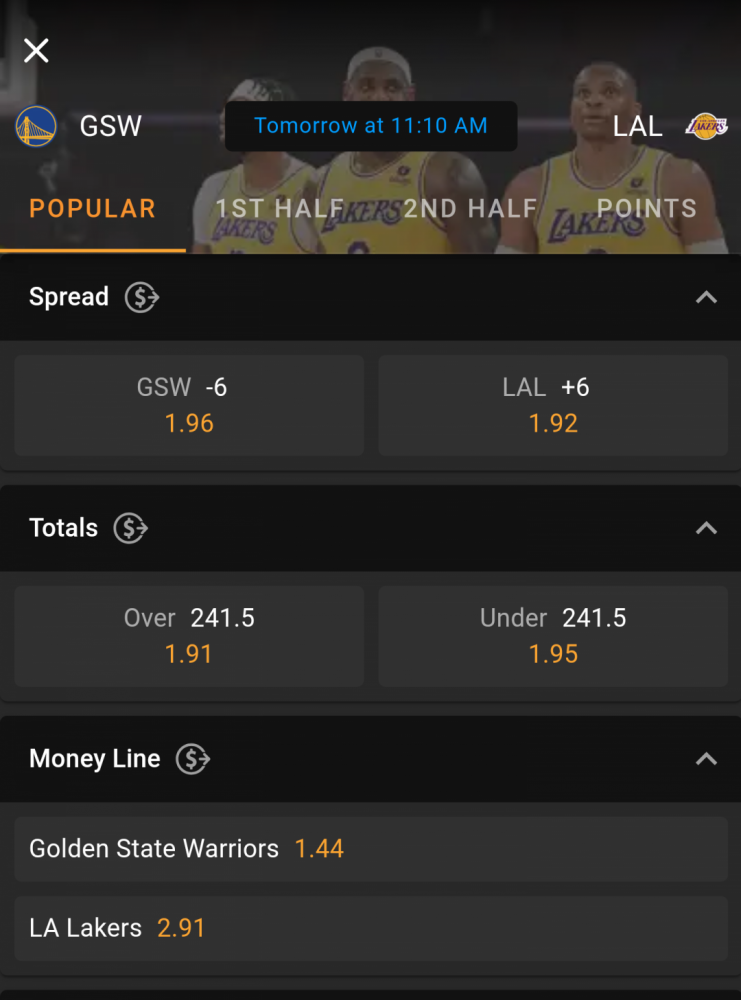Screen dimensions: 741x1000
Task: Collapse the Spread section chevron
Action: click(x=706, y=297)
